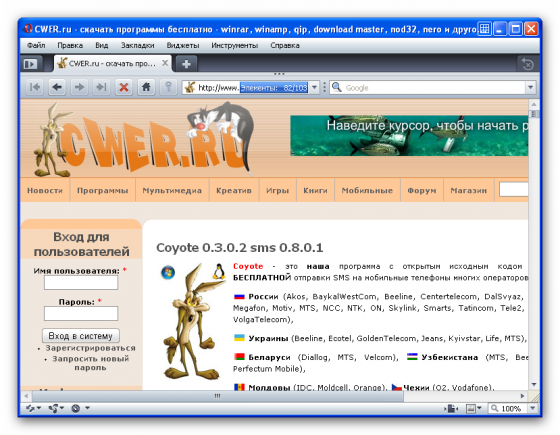Go back one page

pyautogui.click(x=57, y=87)
